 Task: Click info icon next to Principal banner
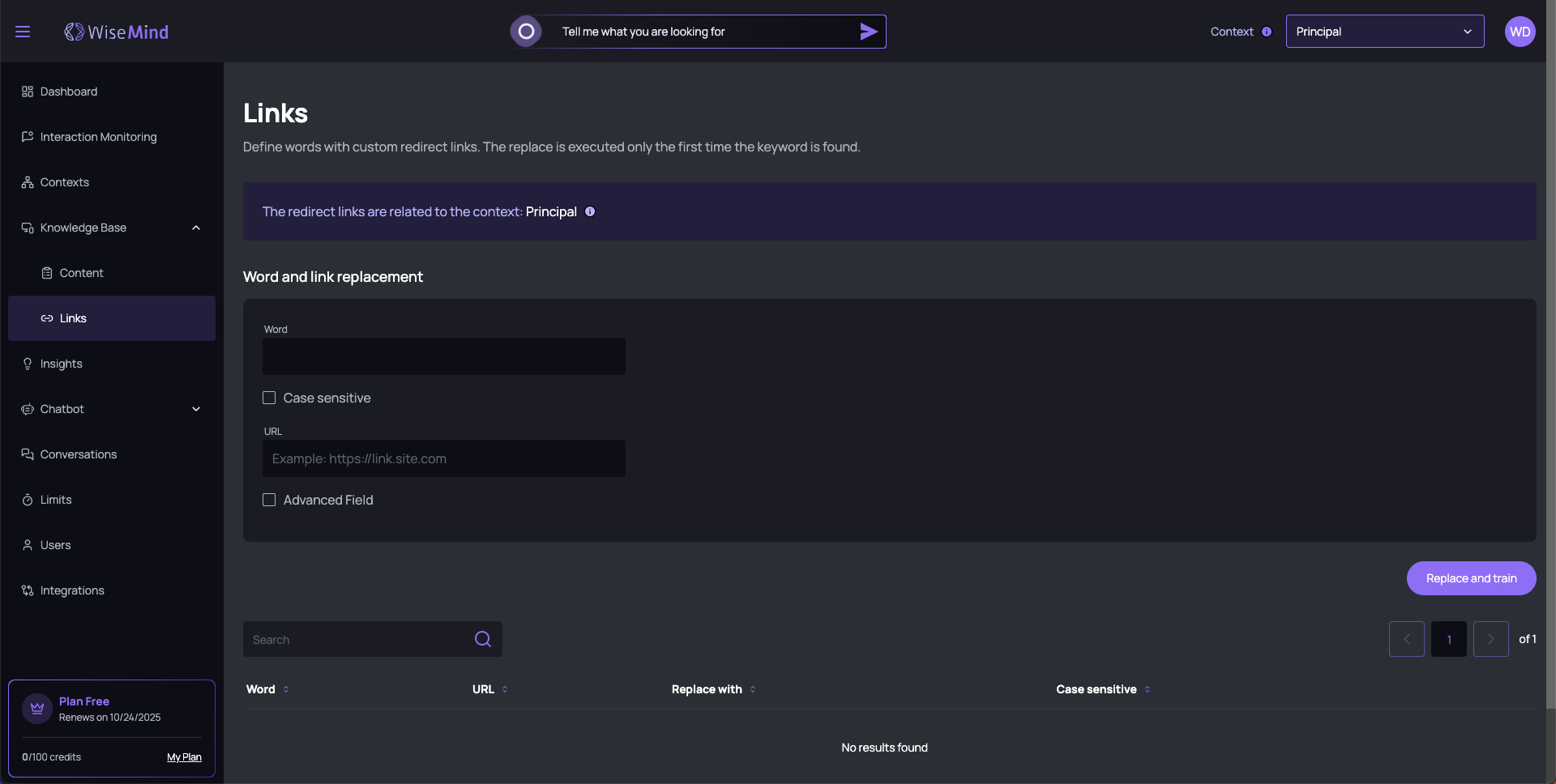pyautogui.click(x=590, y=211)
